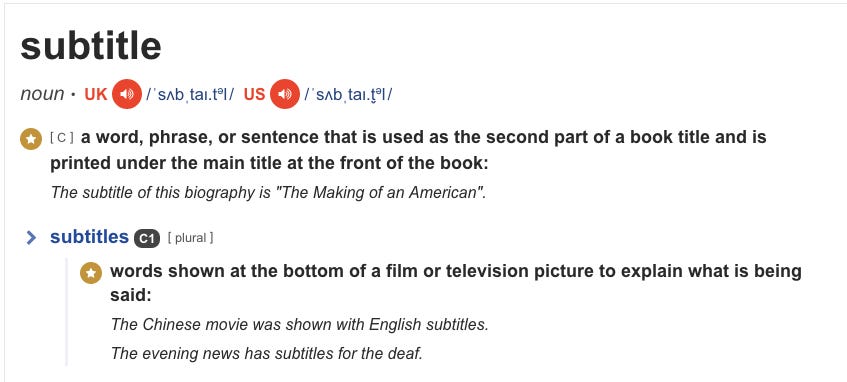This screenshot has height=382, width=847.
Task: Click the evening news example sentence
Action: coord(266,353)
